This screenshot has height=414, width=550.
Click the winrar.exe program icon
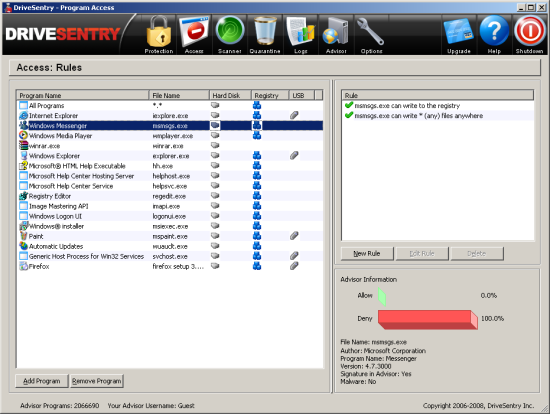pyautogui.click(x=24, y=146)
